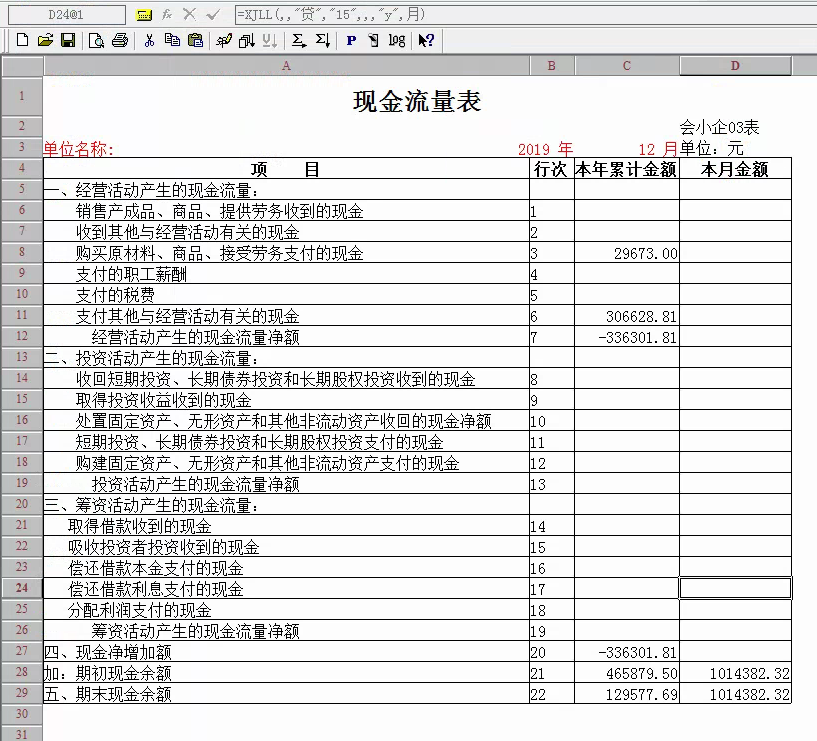The width and height of the screenshot is (817, 741).
Task: Click sigma with right-arrow sum icon
Action: (299, 40)
